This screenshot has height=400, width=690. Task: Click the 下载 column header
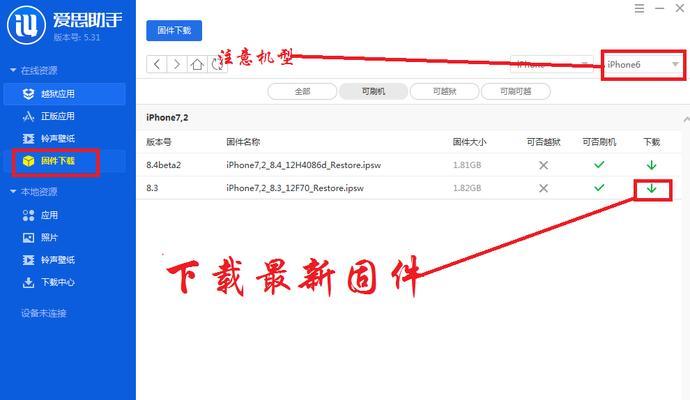coord(651,142)
